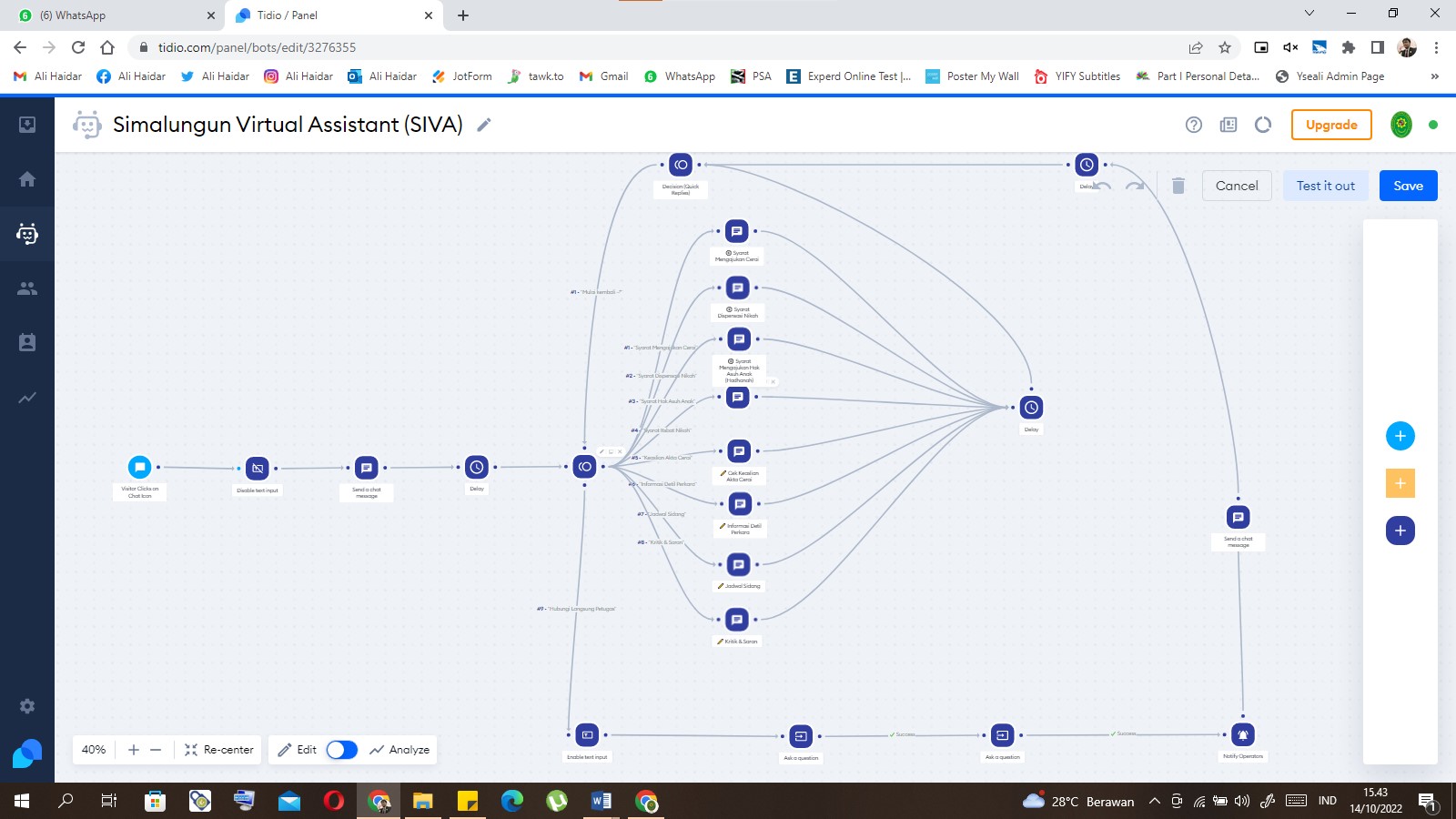Open the Chatbots icon in left sidebar
Viewport: 1456px width, 819px height.
27,234
